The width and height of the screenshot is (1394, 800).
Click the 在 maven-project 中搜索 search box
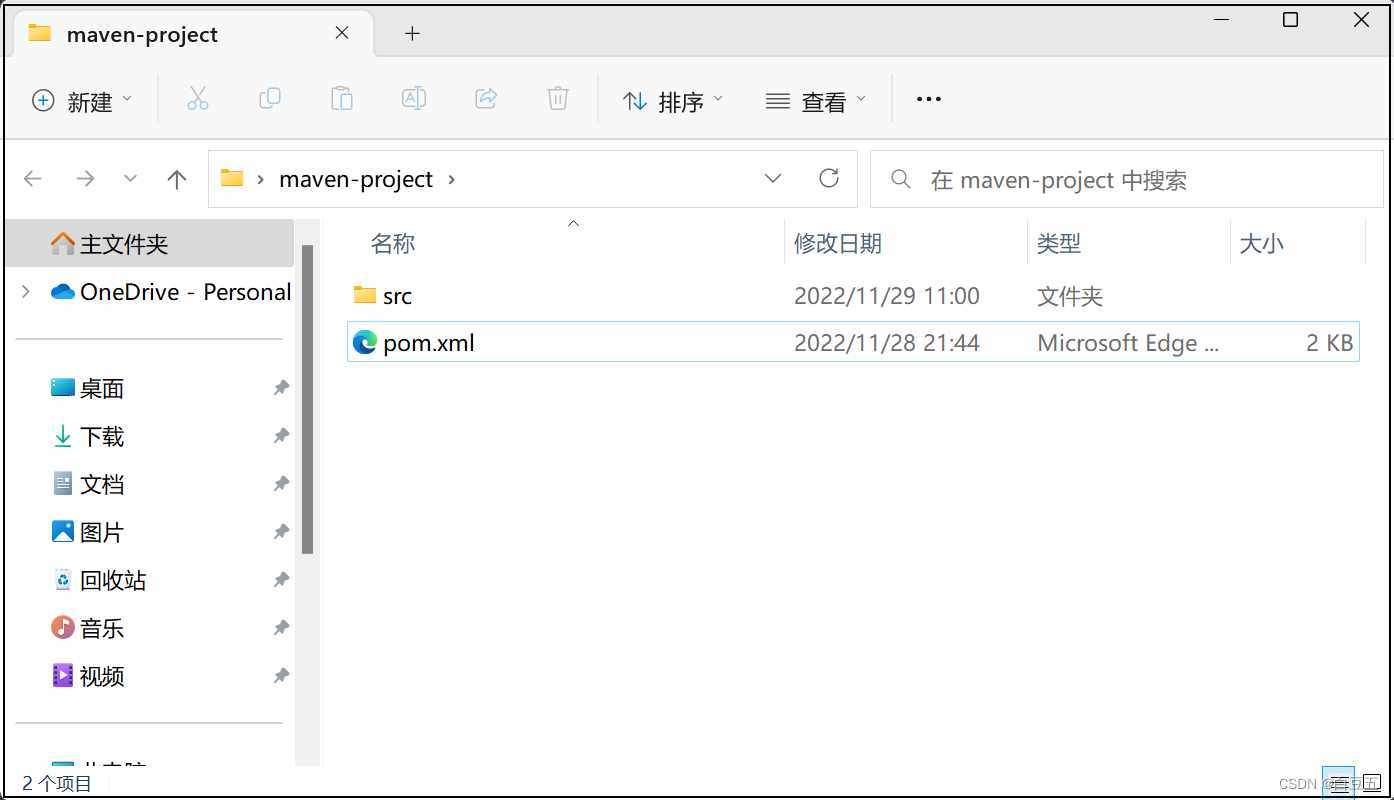pyautogui.click(x=1127, y=179)
